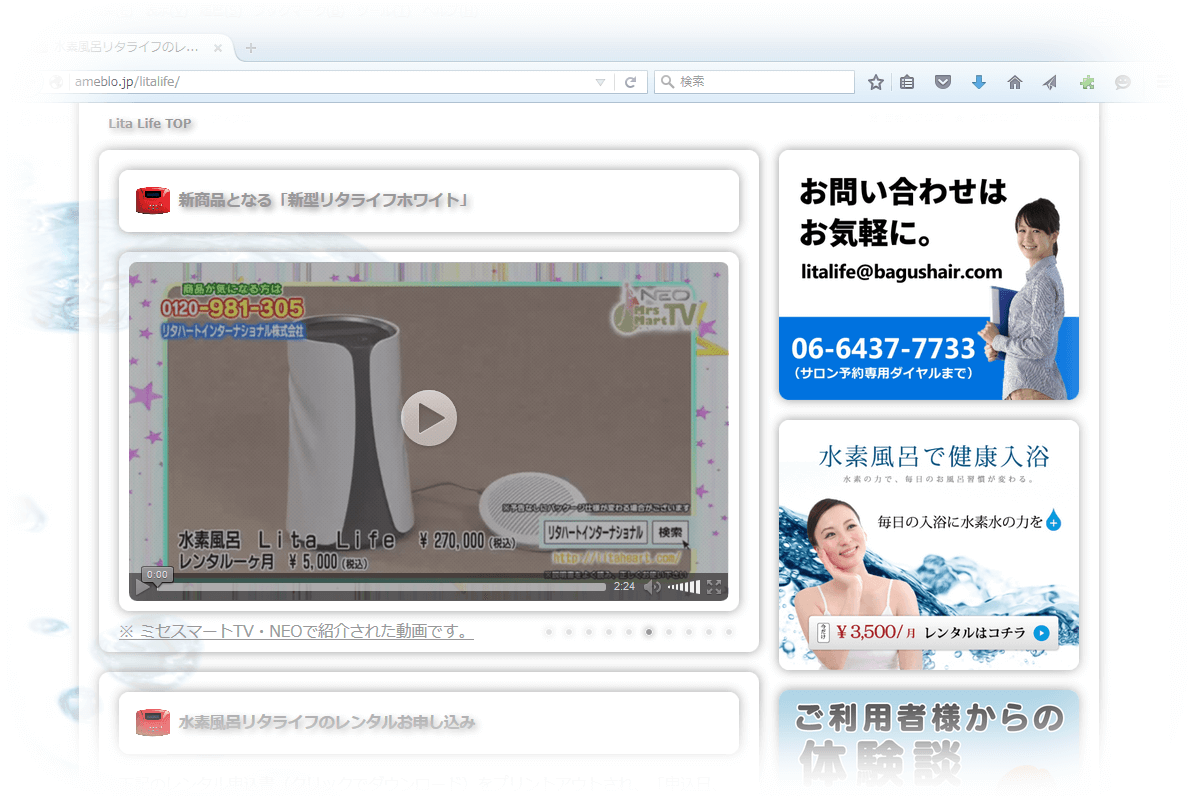Screen dimensions: 1194x796
Task: Click the heading 新商品となる「新型リタライフホワイト」
Action: pos(323,200)
